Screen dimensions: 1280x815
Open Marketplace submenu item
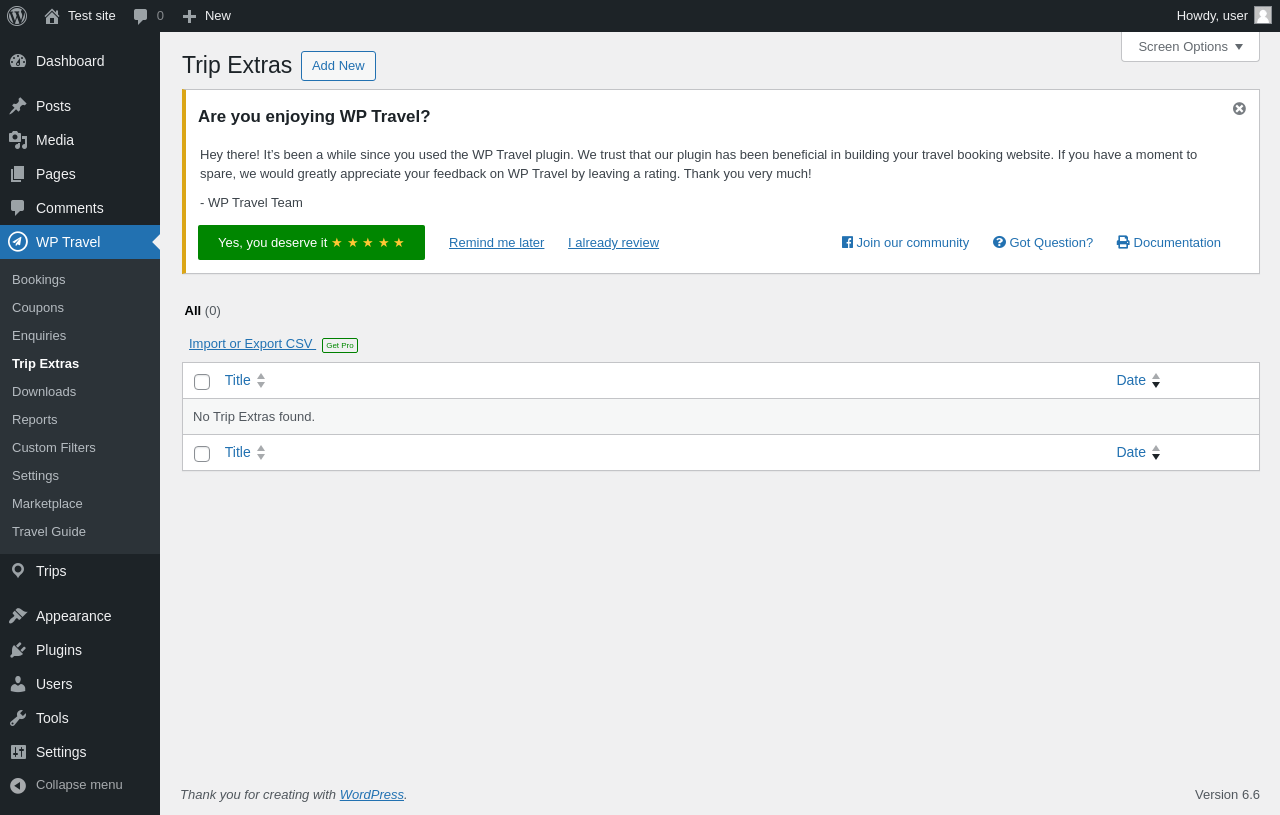[47, 503]
